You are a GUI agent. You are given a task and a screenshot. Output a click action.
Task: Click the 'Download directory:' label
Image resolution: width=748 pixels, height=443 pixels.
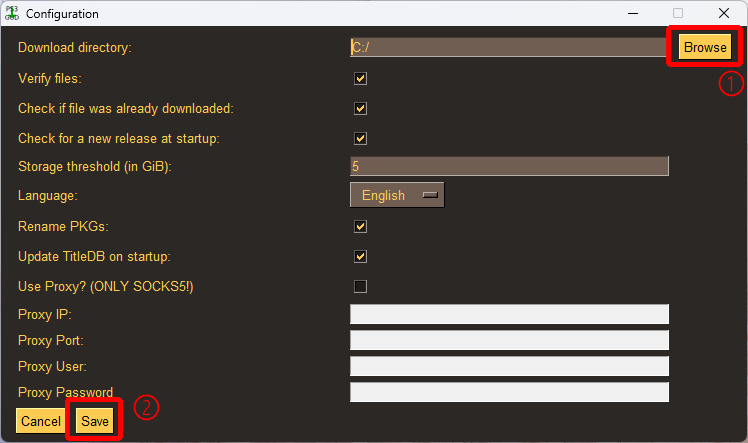75,47
